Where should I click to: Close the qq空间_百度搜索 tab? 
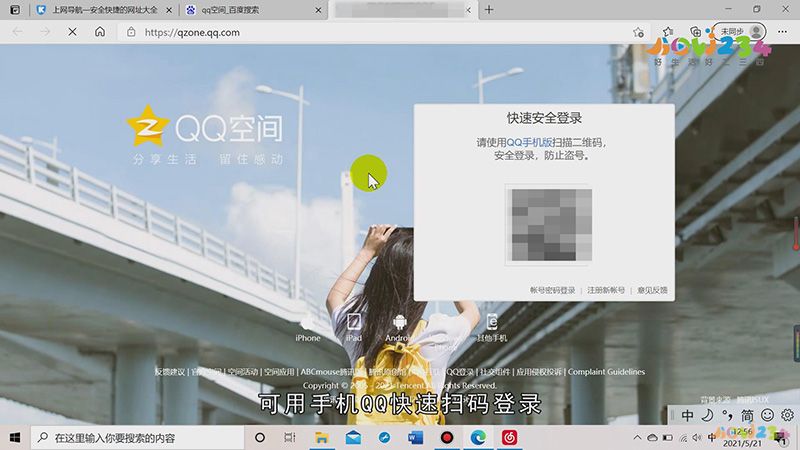(318, 10)
